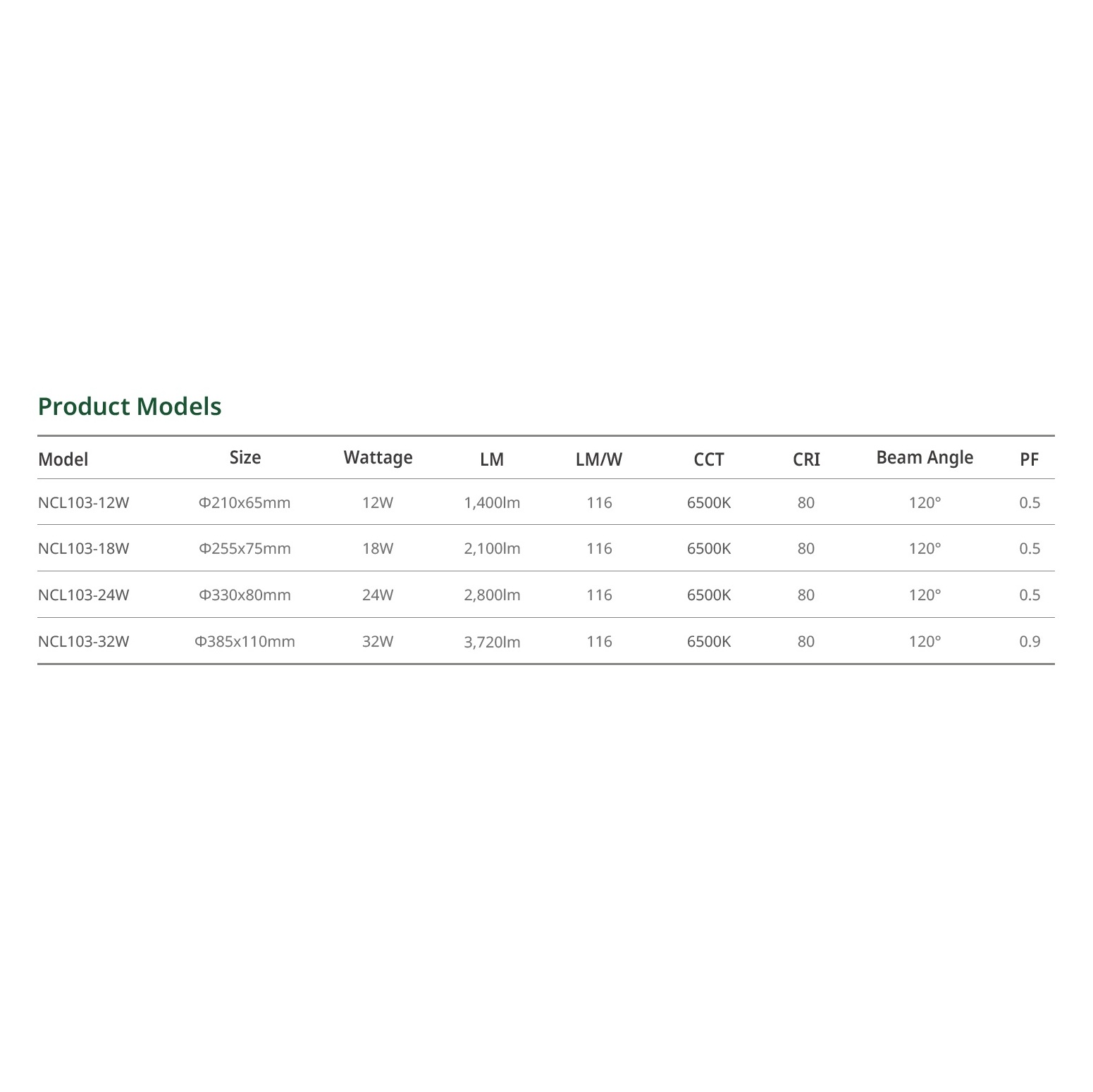
Task: Select the NCL103-24W model row label
Action: (84, 595)
